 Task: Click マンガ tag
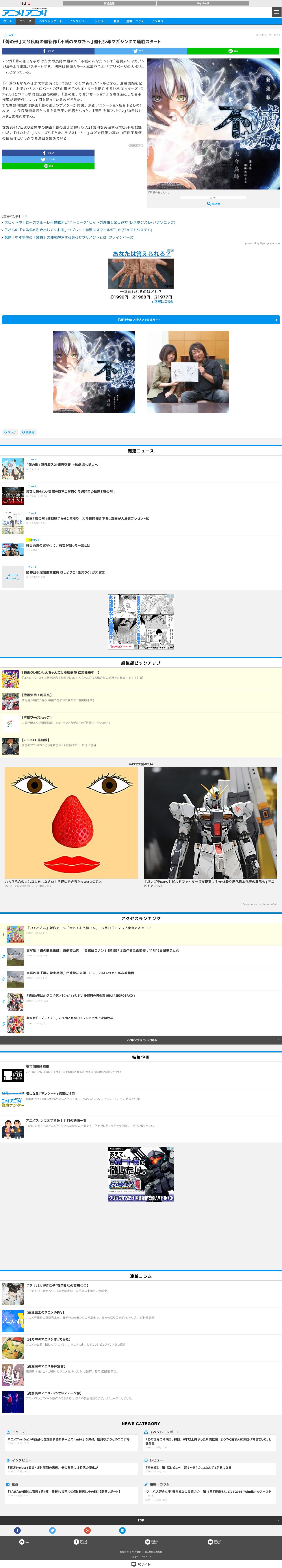pyautogui.click(x=10, y=432)
